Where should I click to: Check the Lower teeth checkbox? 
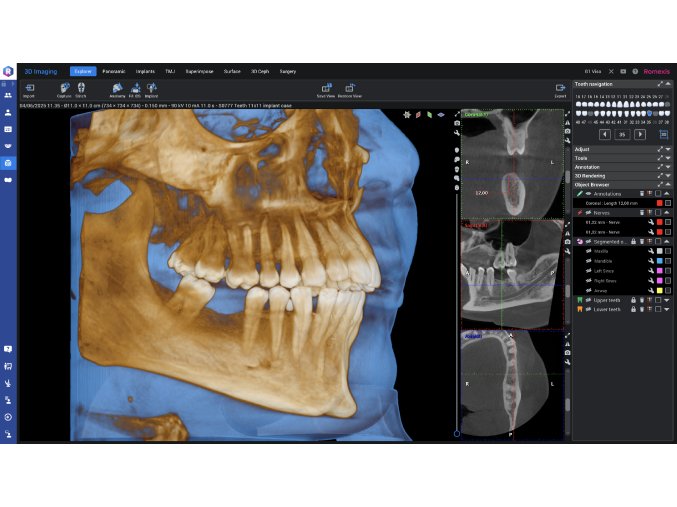[658, 310]
